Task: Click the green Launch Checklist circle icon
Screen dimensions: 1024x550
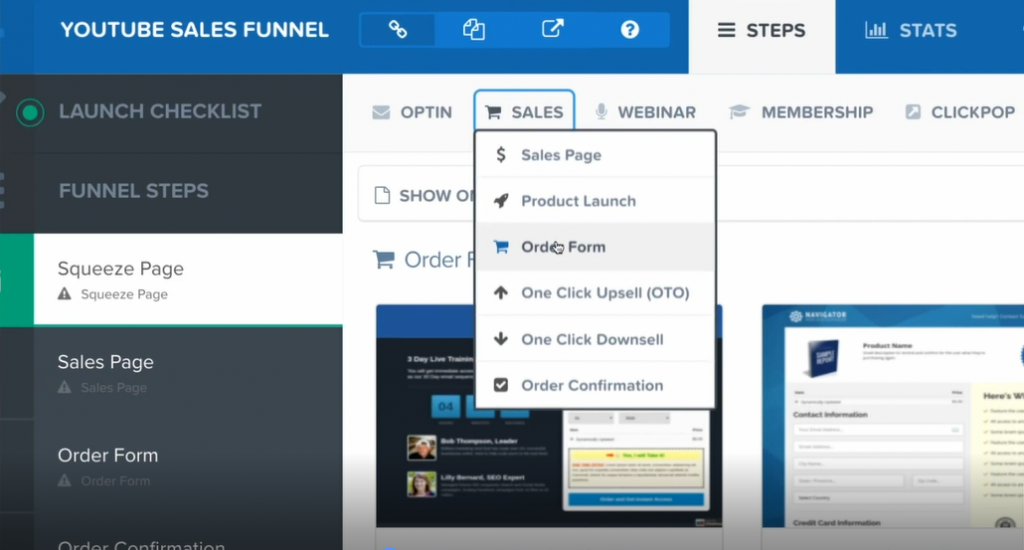Action: click(30, 112)
